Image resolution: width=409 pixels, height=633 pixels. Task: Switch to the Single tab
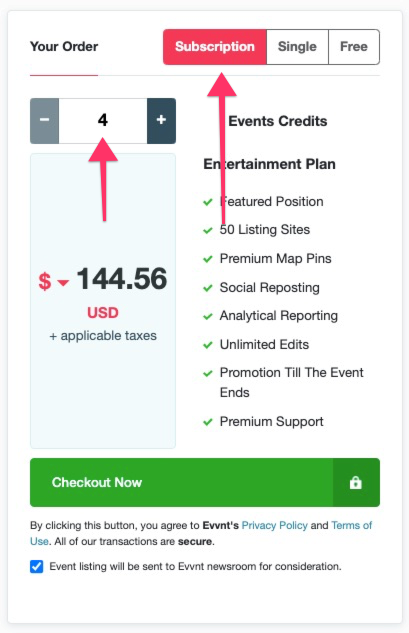[x=297, y=47]
